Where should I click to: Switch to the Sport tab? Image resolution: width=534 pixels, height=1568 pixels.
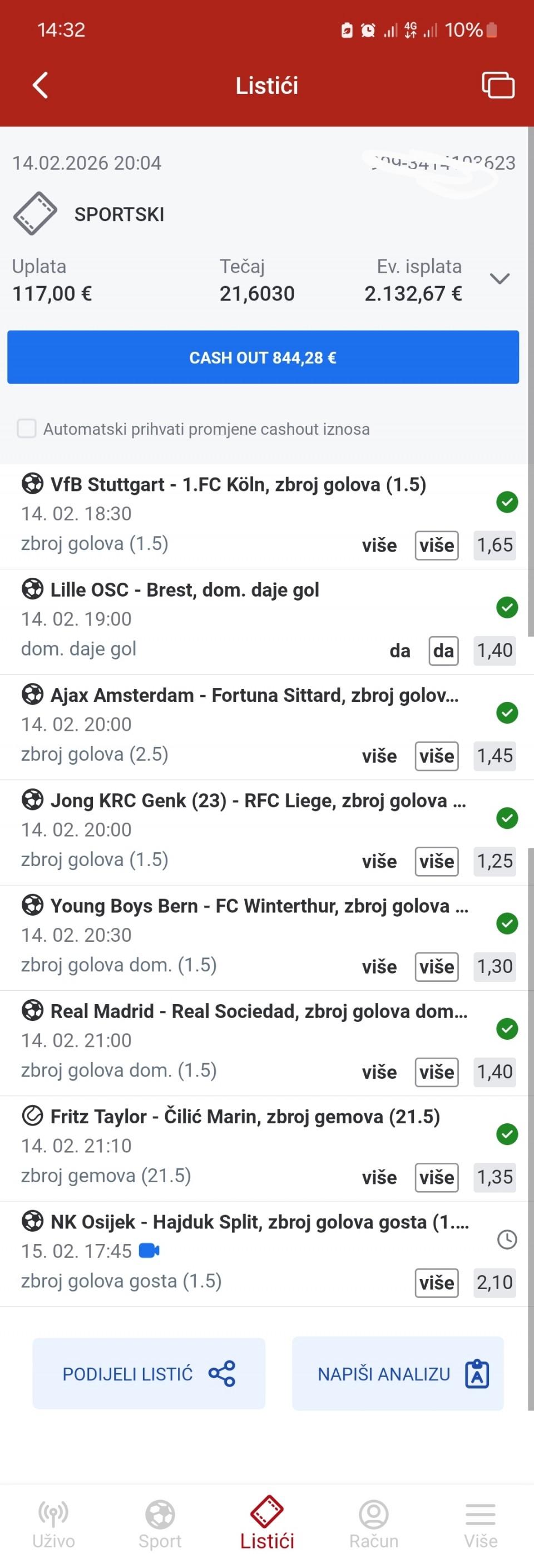(160, 1523)
